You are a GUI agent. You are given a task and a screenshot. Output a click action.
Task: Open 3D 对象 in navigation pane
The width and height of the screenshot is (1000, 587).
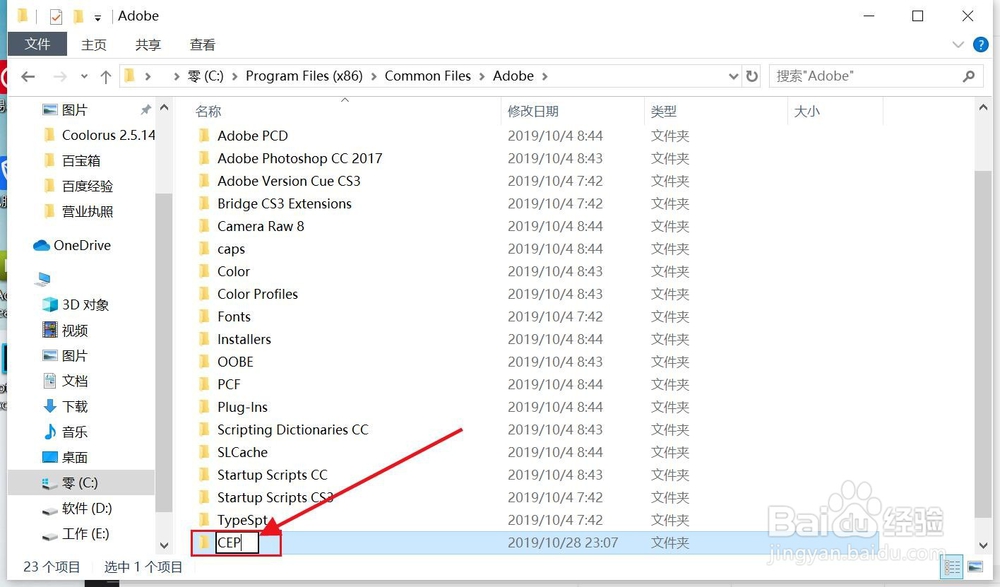tap(85, 305)
